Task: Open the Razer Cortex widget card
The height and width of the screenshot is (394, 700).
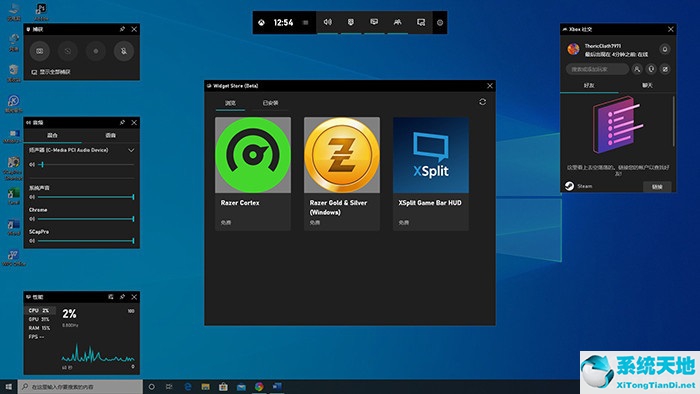Action: [x=253, y=174]
